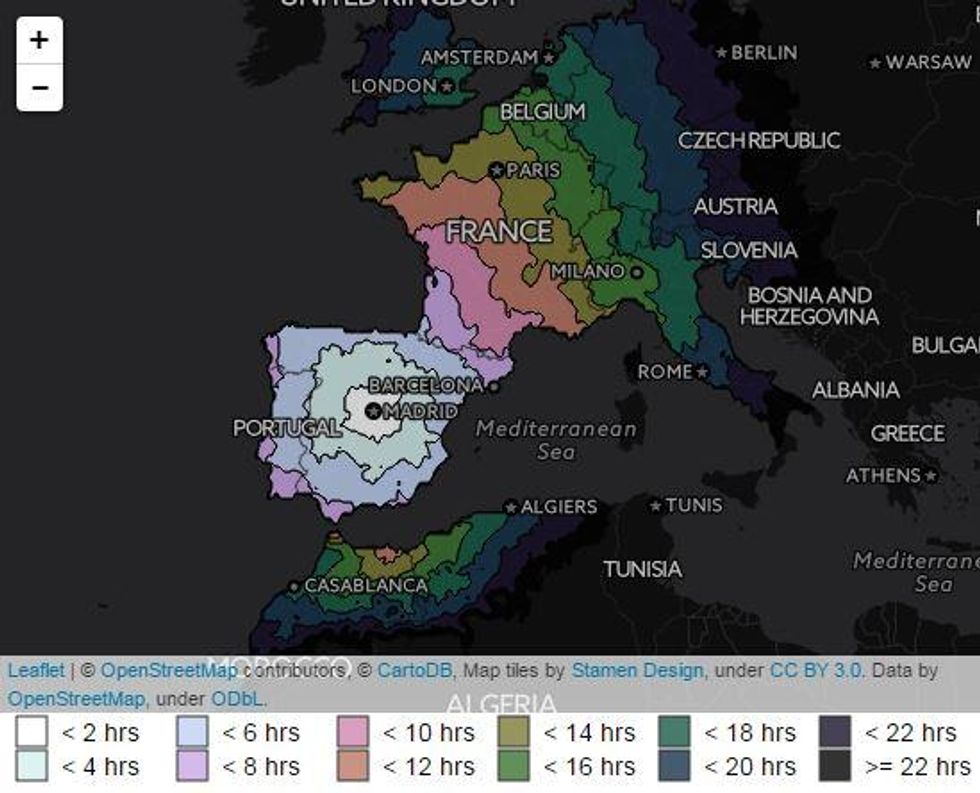The height and width of the screenshot is (793, 980).
Task: Click the Milano city marker
Action: coord(636,272)
